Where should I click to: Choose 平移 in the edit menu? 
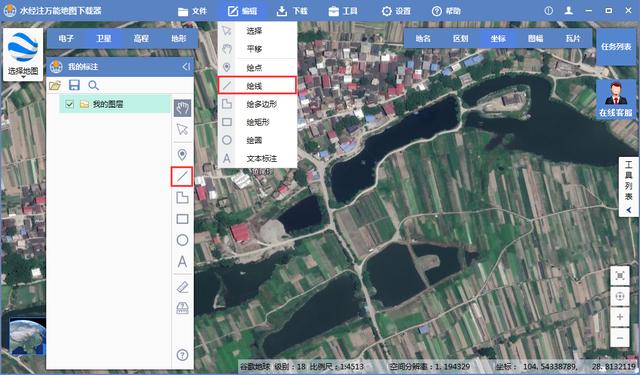[x=257, y=49]
